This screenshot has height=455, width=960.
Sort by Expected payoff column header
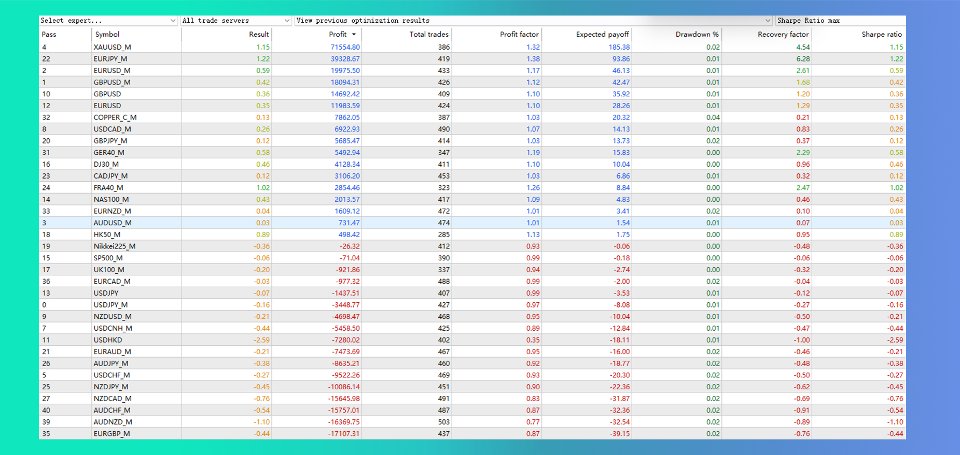pos(587,34)
